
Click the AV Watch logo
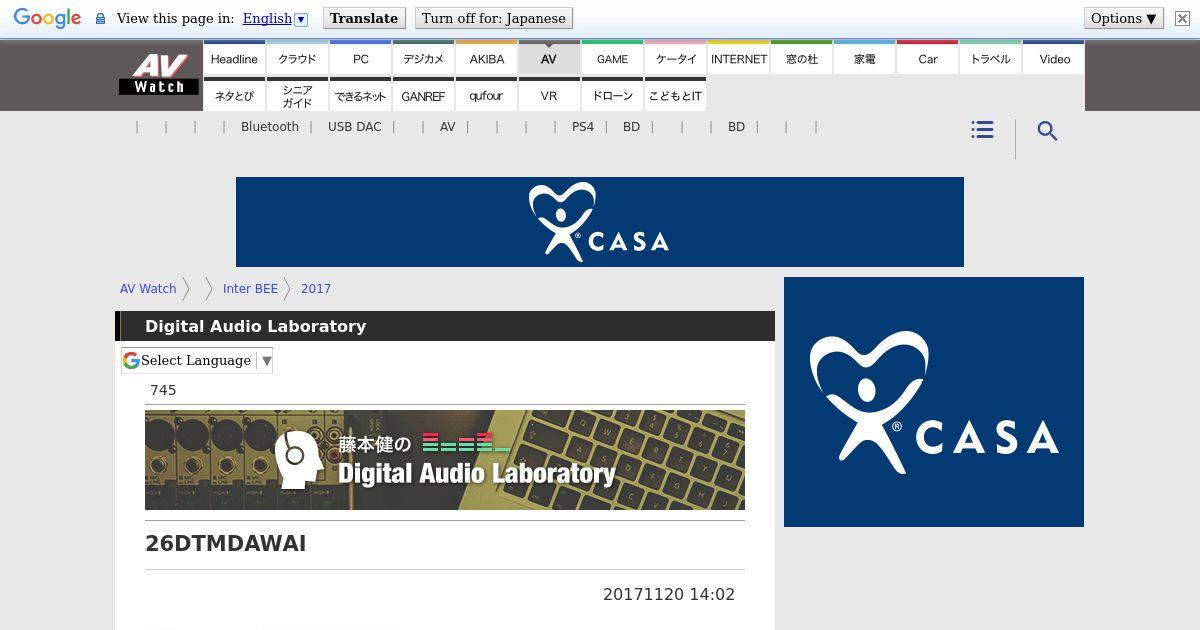(x=159, y=74)
